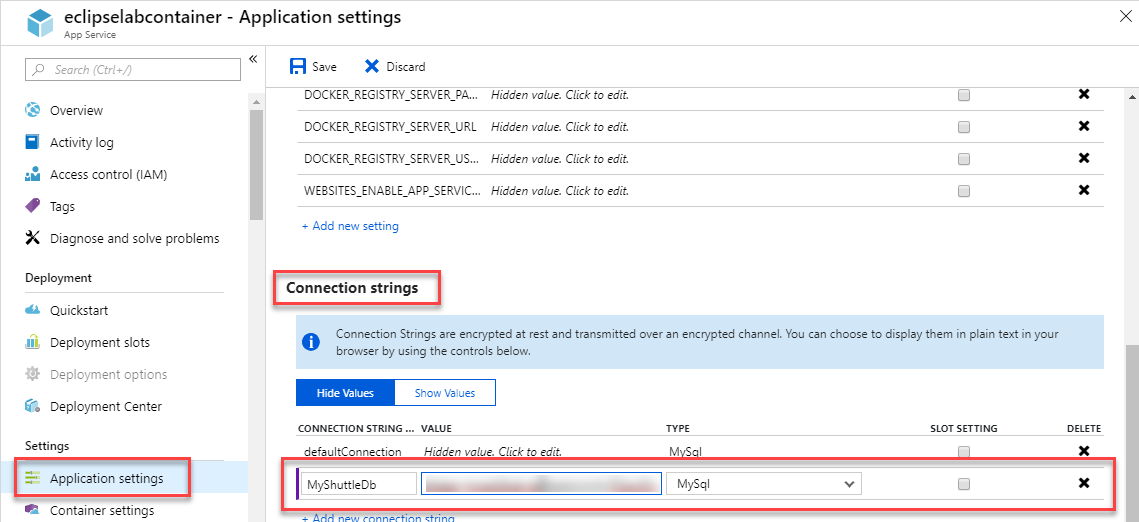The width and height of the screenshot is (1139, 522).
Task: Open Activity log in the sidebar
Action: click(81, 142)
